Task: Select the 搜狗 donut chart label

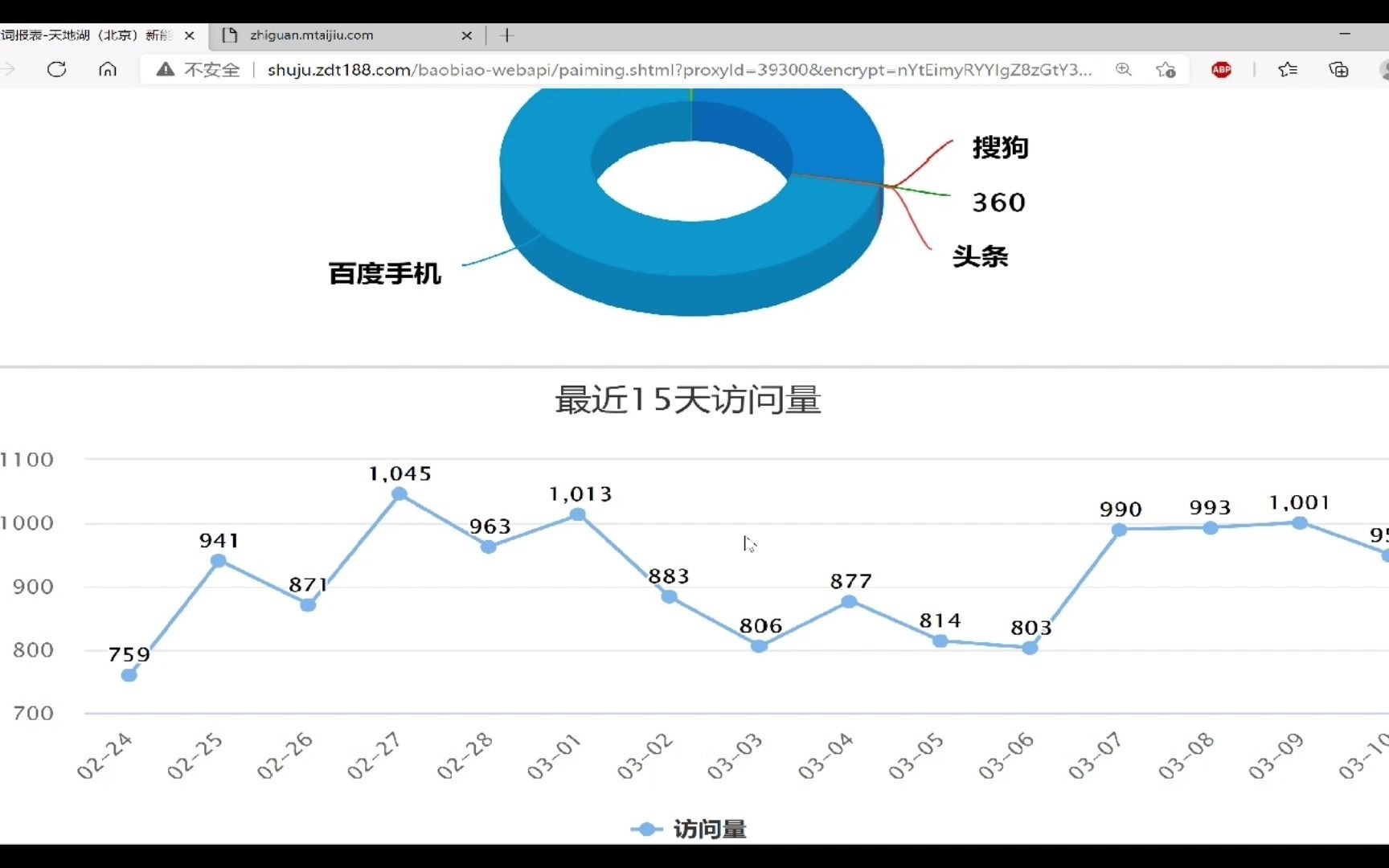Action: [x=1000, y=148]
